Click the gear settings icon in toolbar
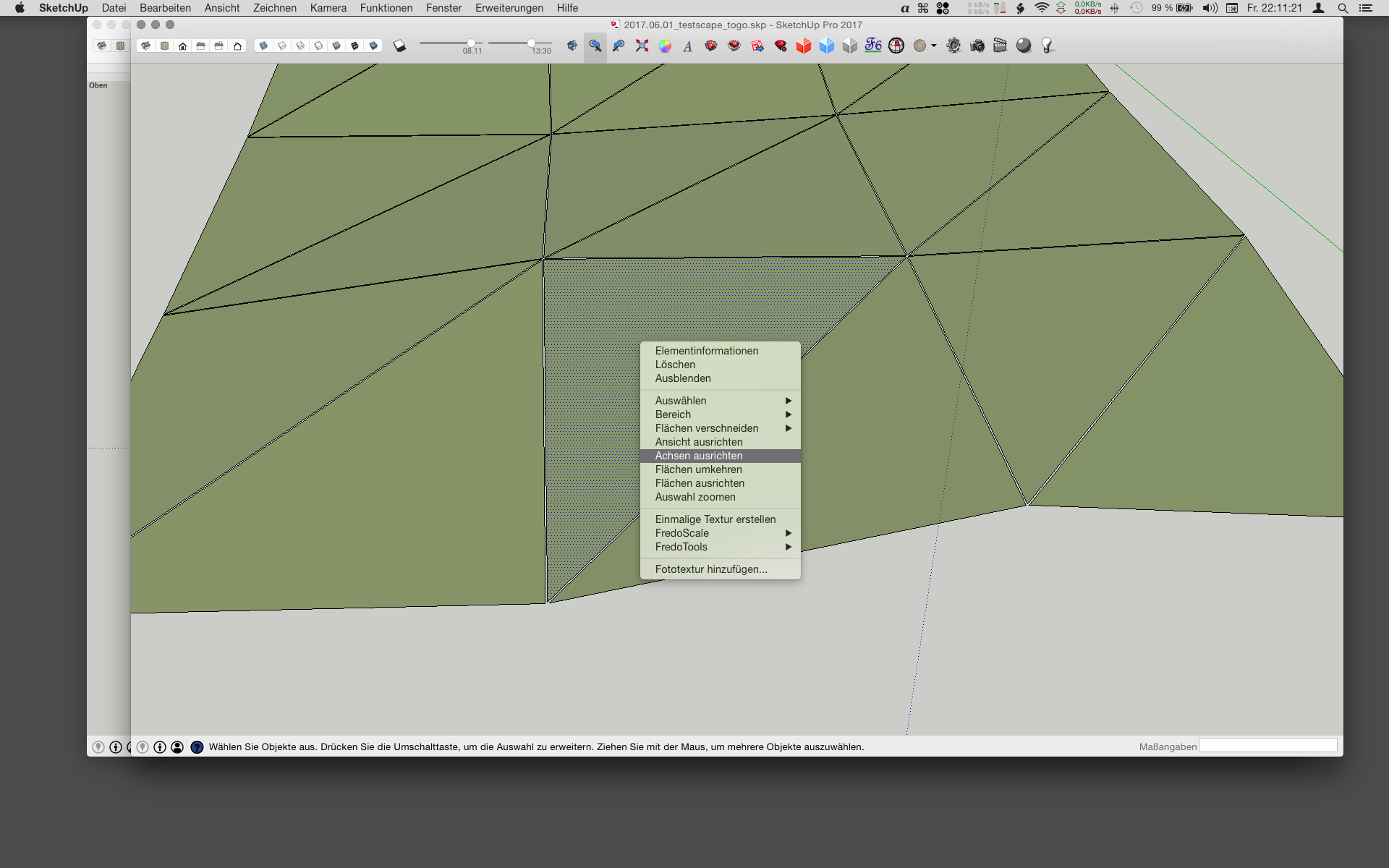Image resolution: width=1389 pixels, height=868 pixels. (954, 46)
